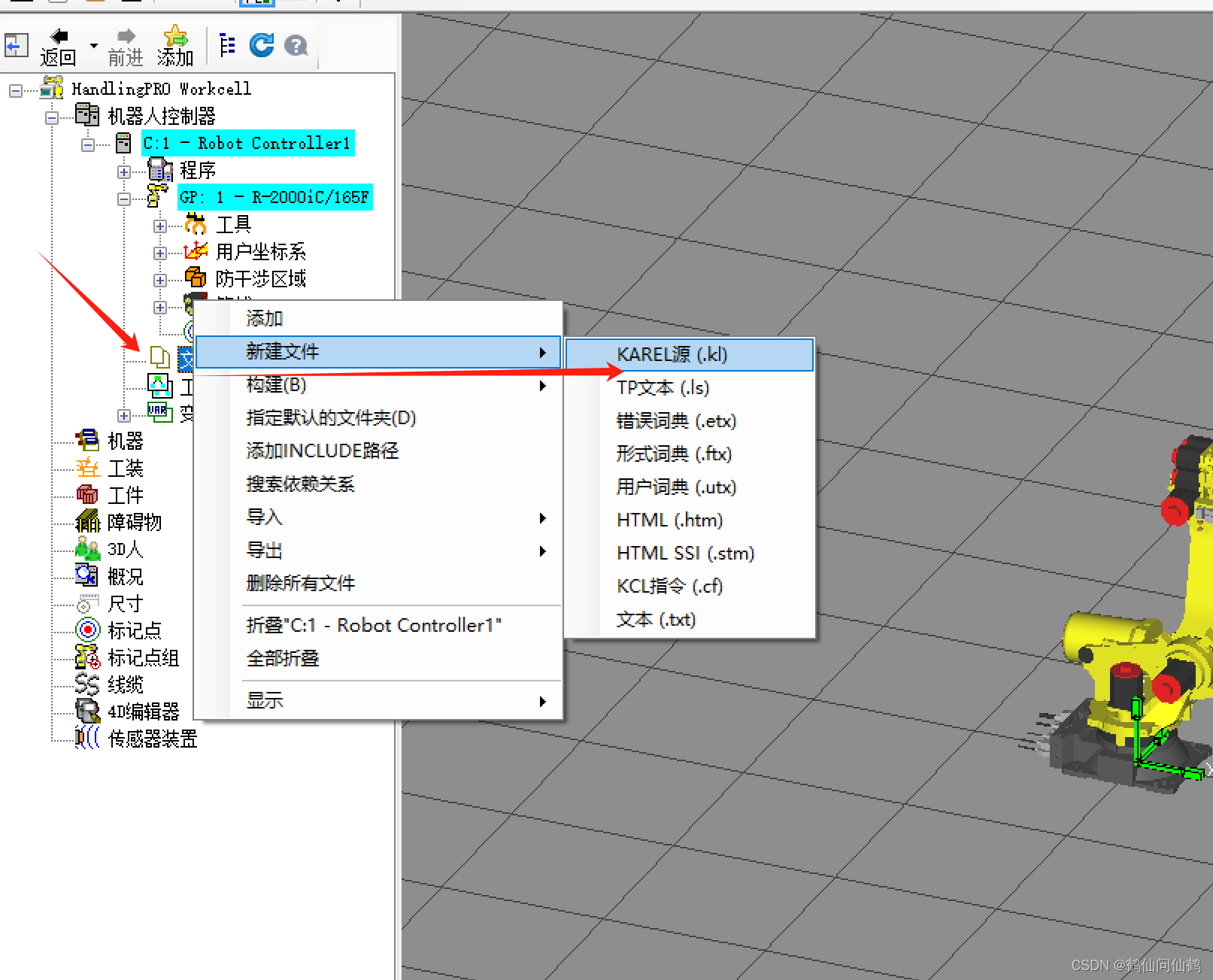Viewport: 1213px width, 980px height.
Task: Click the 标记点组 target group icon
Action: tap(87, 657)
